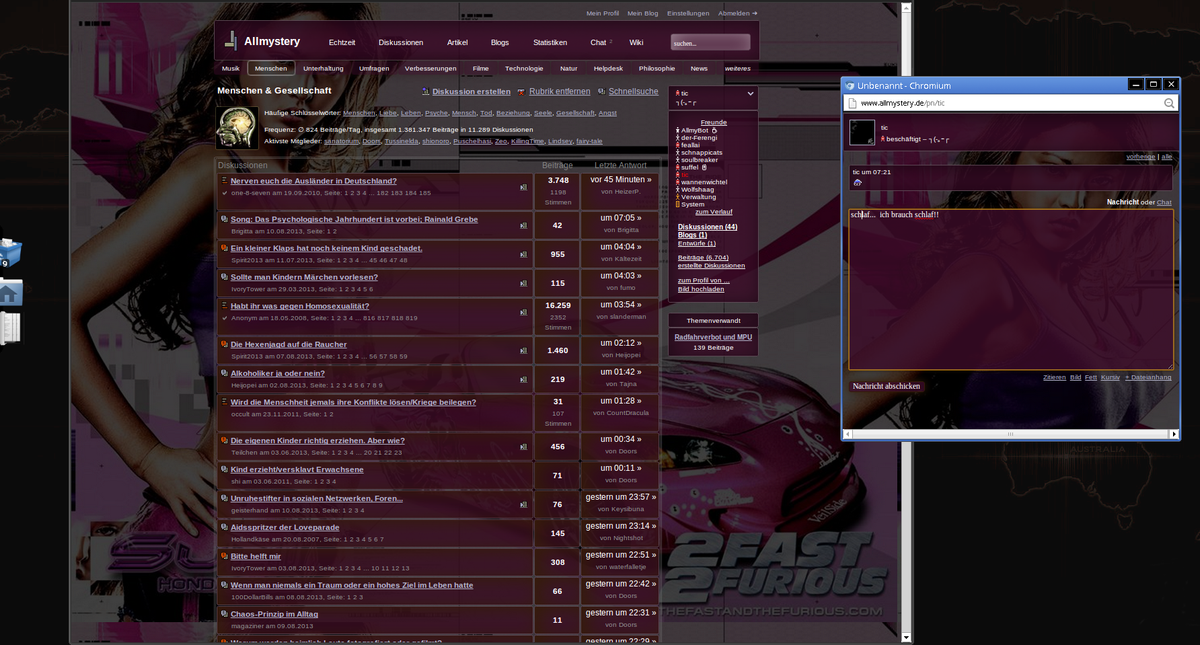Click the poll icon before 'Habt ihr was gegen'
Viewport: 1200px width, 645px height.
pos(224,306)
